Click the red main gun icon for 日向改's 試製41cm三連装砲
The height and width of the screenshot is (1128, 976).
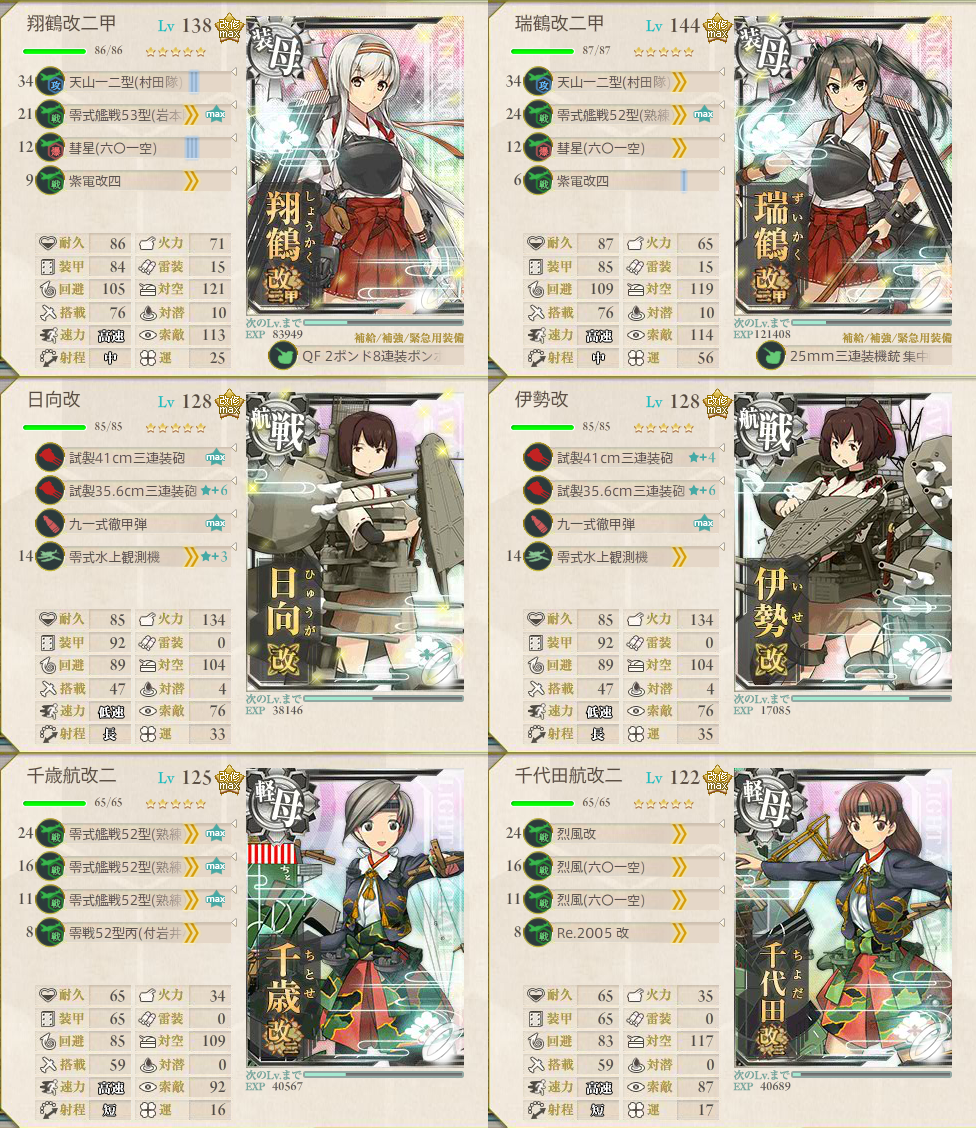pos(50,458)
